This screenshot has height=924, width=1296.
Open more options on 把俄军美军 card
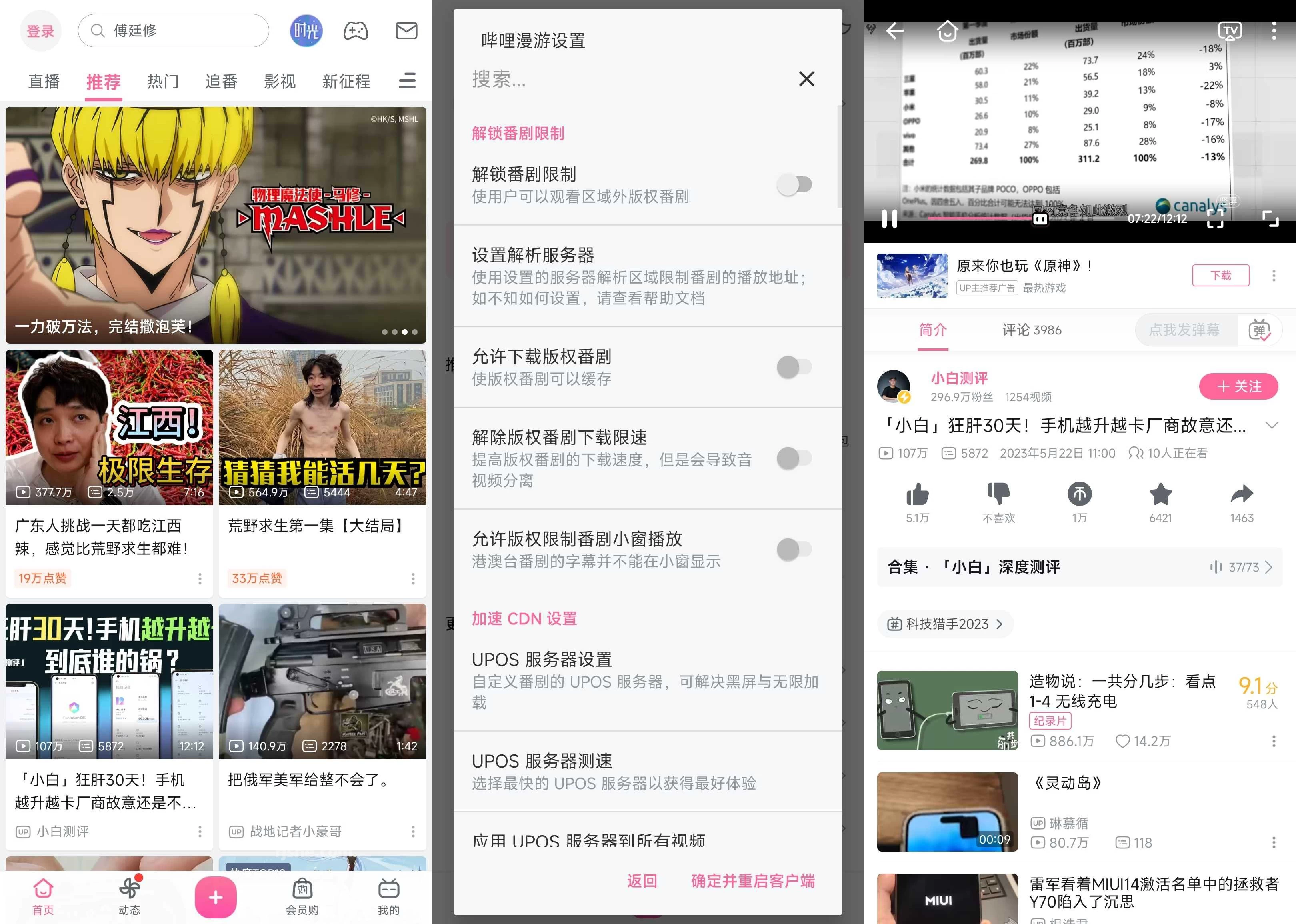(x=413, y=831)
